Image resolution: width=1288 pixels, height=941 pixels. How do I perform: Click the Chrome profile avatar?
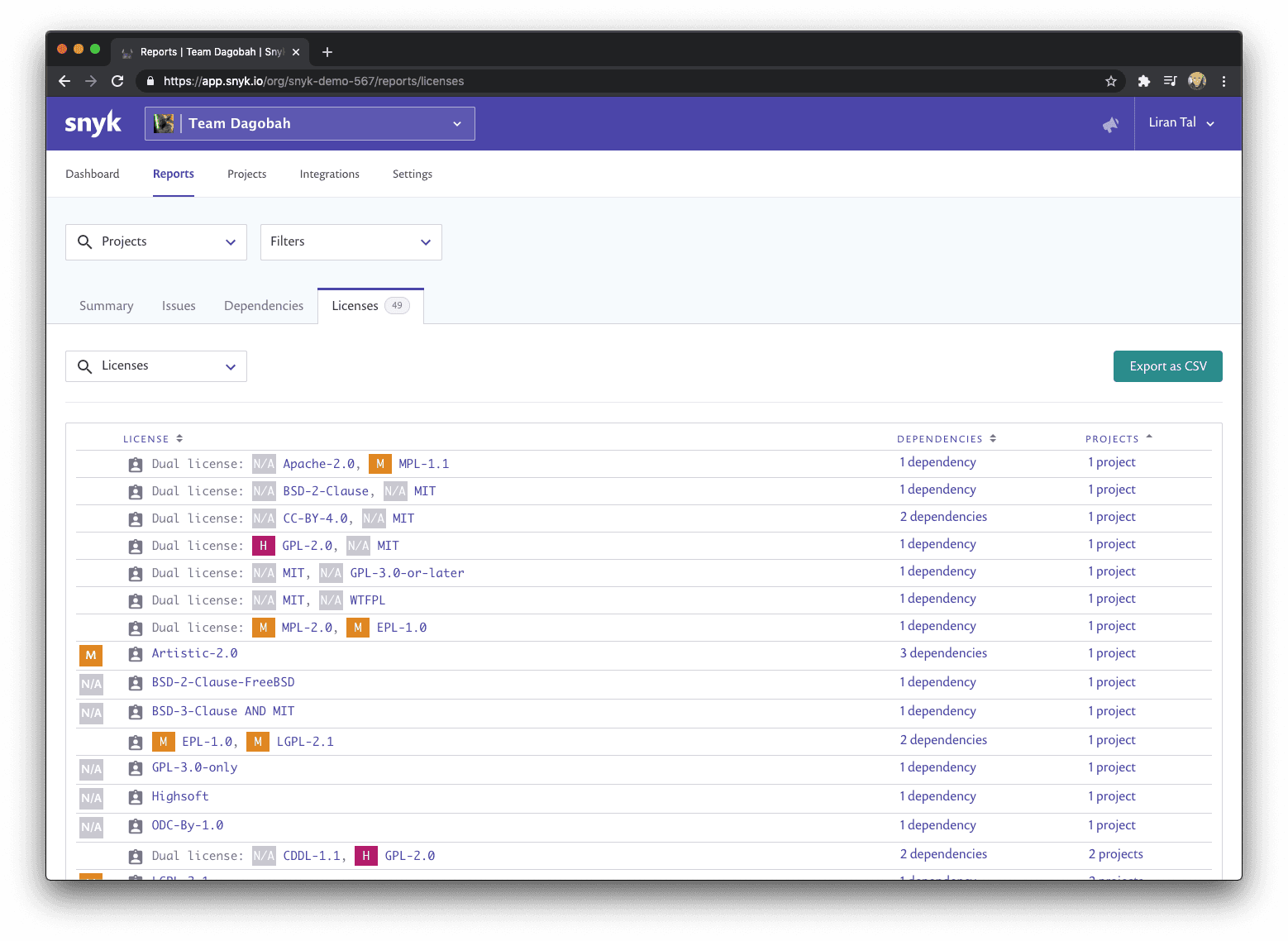pos(1196,81)
